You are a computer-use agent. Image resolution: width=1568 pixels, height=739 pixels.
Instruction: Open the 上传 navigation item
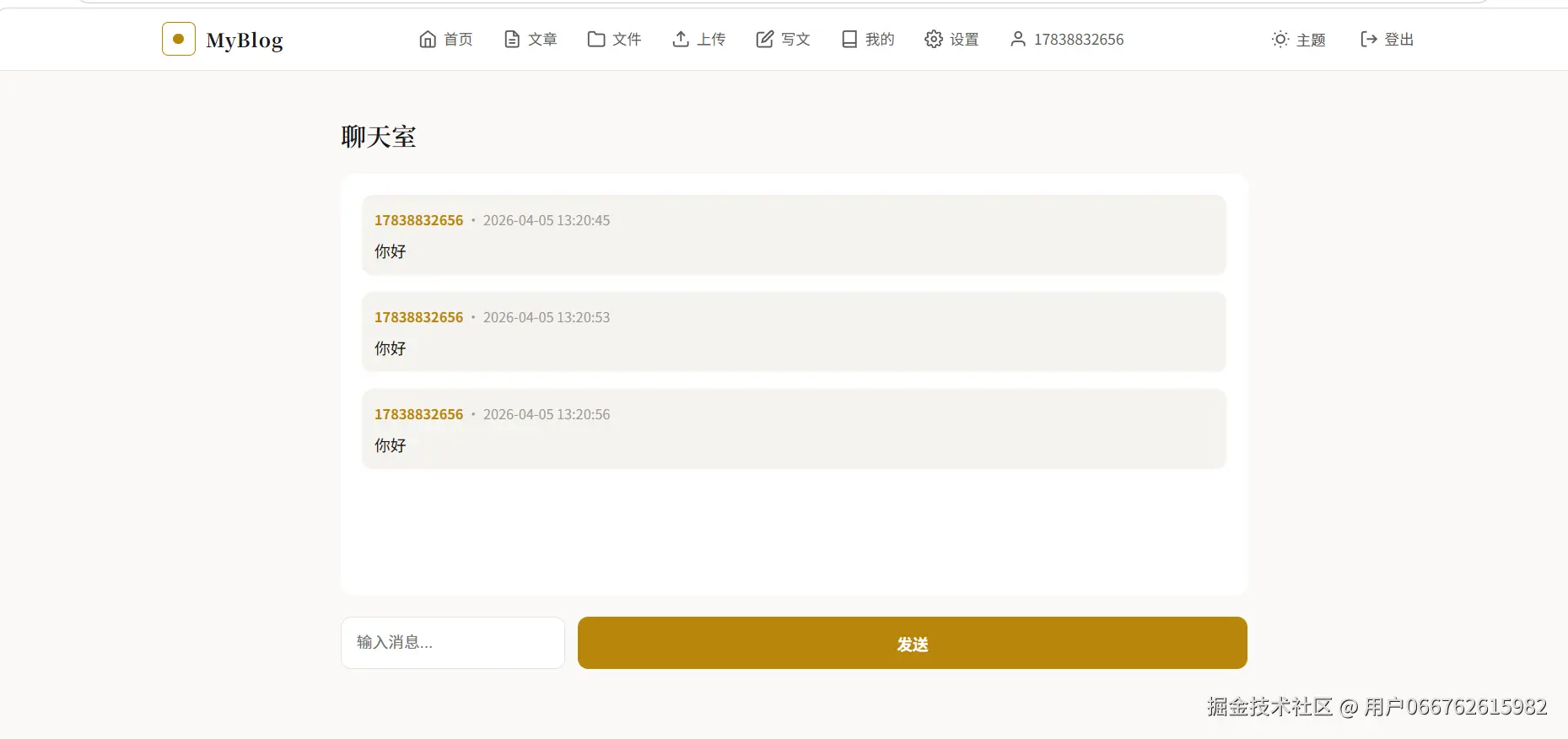coord(711,39)
